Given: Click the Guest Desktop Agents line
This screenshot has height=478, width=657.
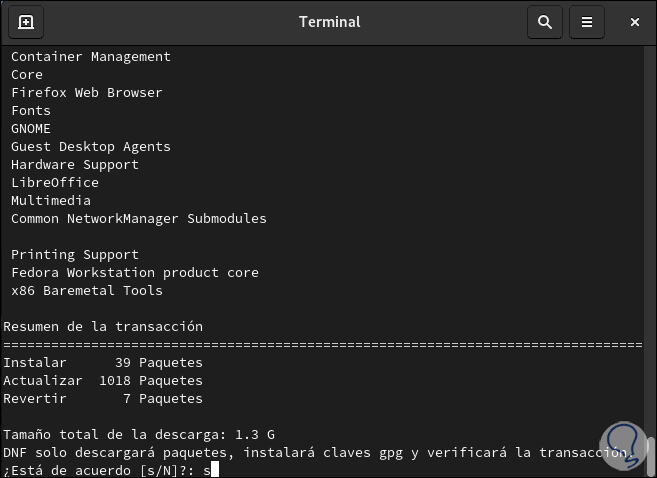Looking at the screenshot, I should tap(91, 147).
